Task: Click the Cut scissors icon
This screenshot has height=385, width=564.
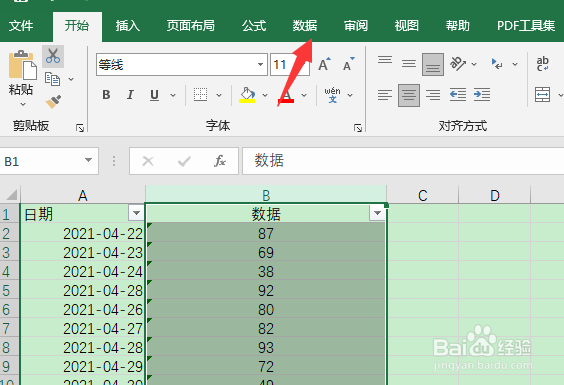Action: pyautogui.click(x=53, y=56)
